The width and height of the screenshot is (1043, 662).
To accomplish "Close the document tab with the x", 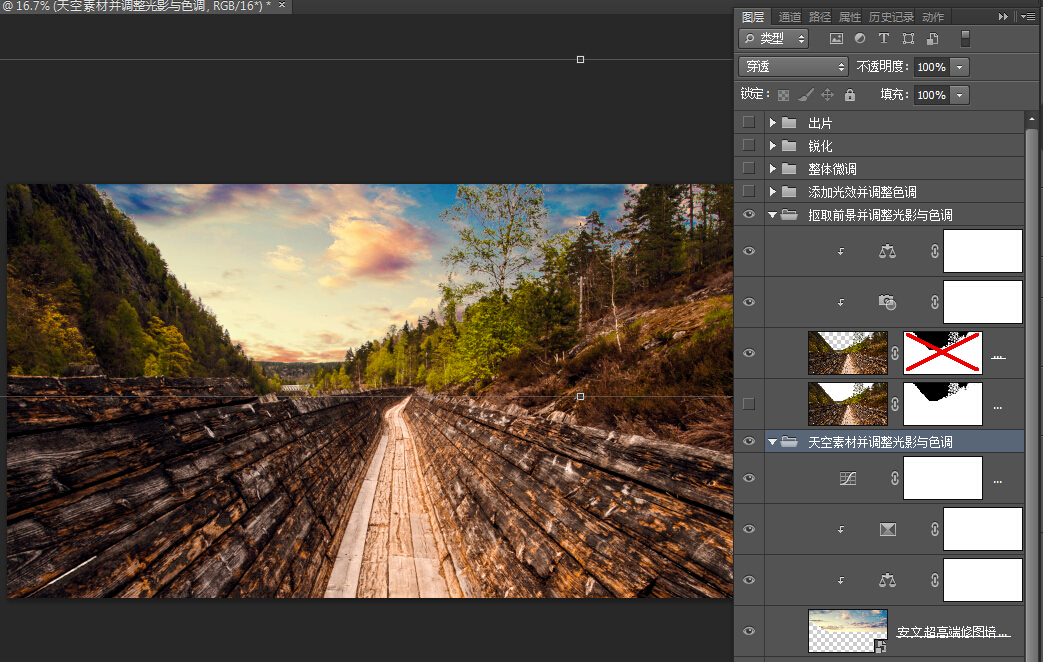I will point(282,5).
